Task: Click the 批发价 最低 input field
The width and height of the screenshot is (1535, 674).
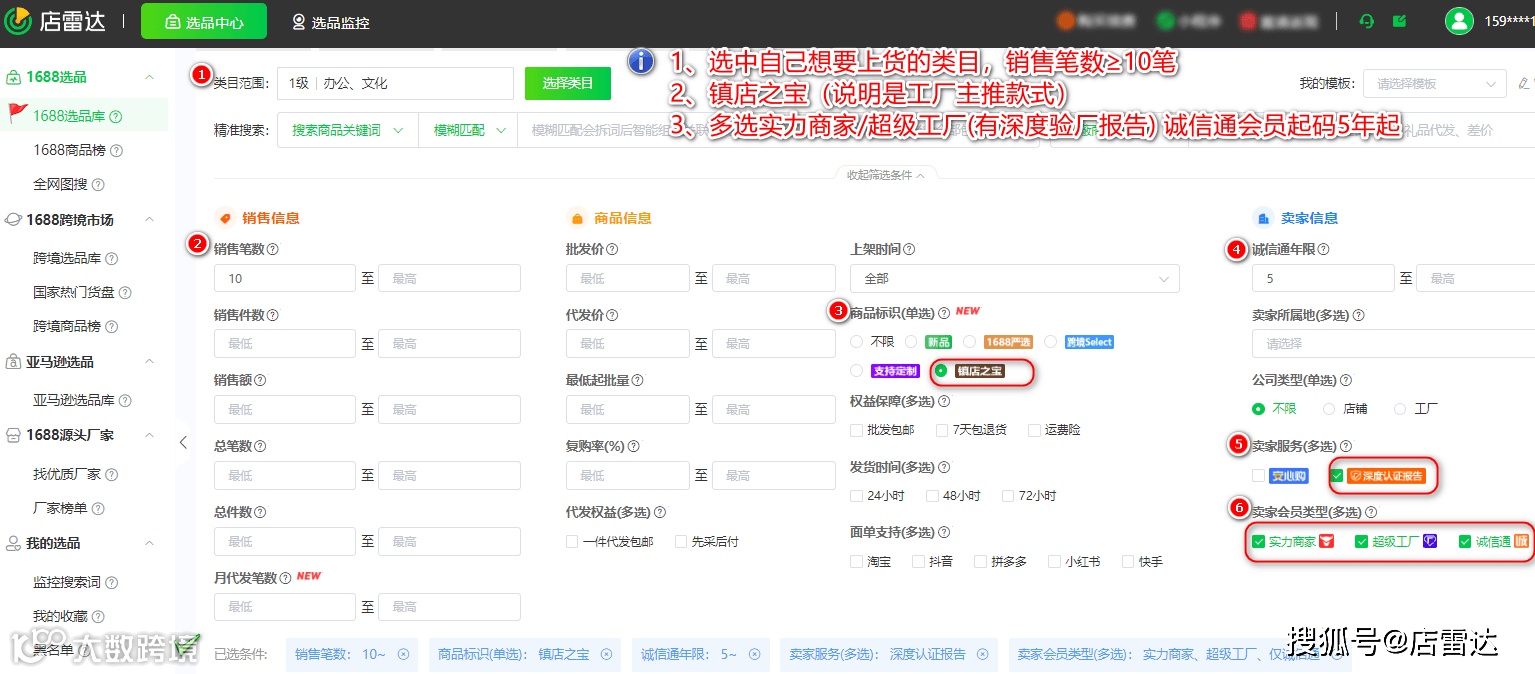Action: (628, 278)
